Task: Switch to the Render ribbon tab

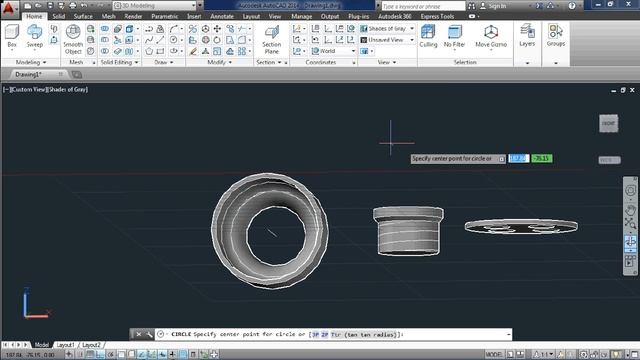Action: (x=133, y=16)
